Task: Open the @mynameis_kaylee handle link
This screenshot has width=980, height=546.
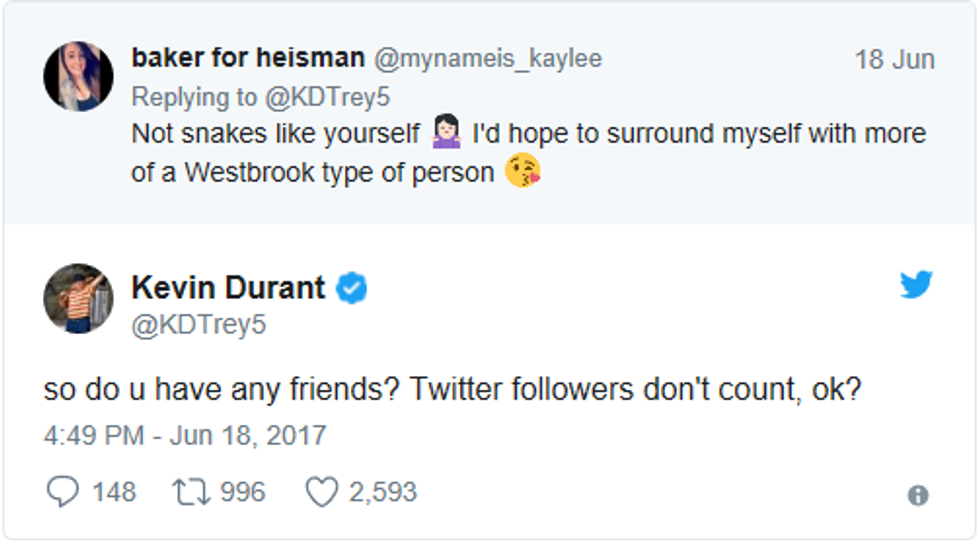Action: click(488, 59)
